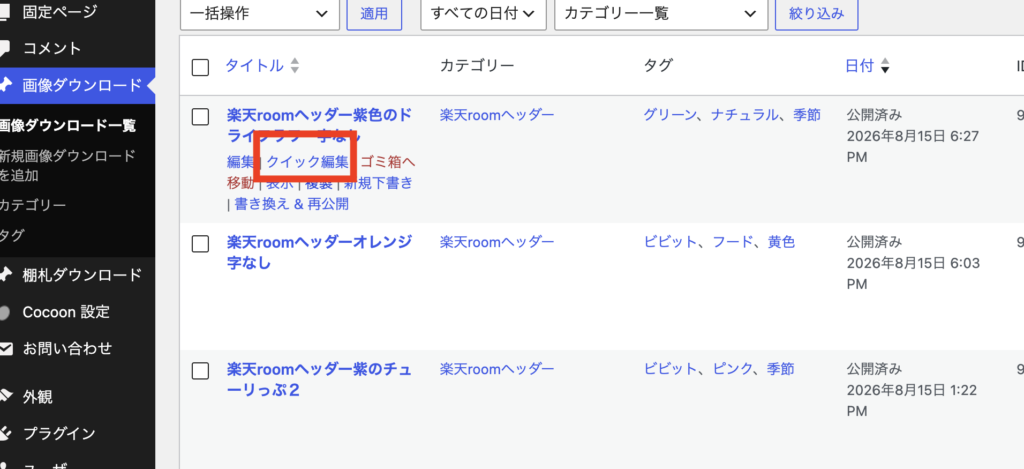Click 楽天roomヘッダー category in チューリっぷ row
Screen dimensions: 1024x469
[x=497, y=369]
